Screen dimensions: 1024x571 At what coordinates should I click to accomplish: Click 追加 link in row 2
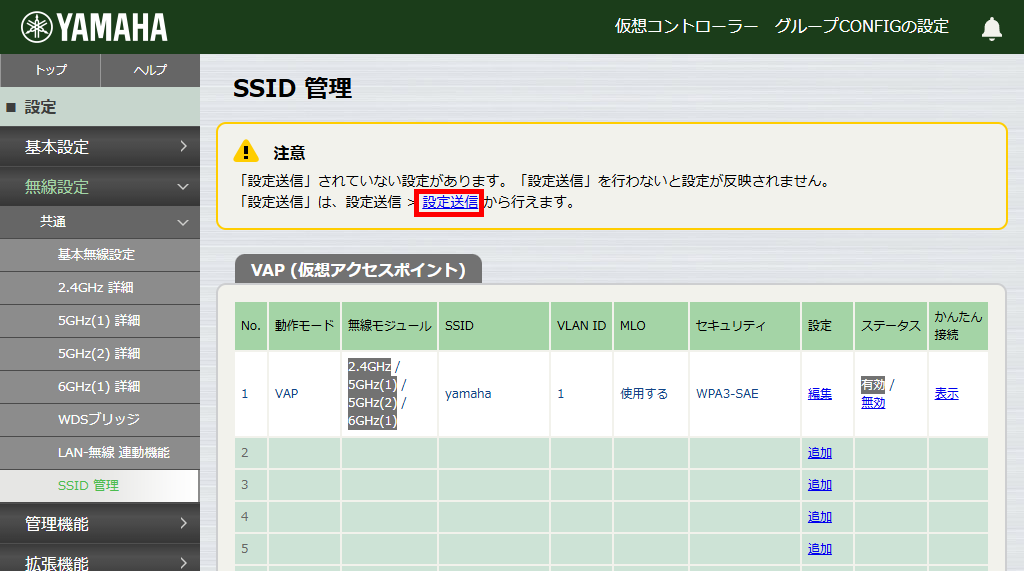pyautogui.click(x=820, y=452)
